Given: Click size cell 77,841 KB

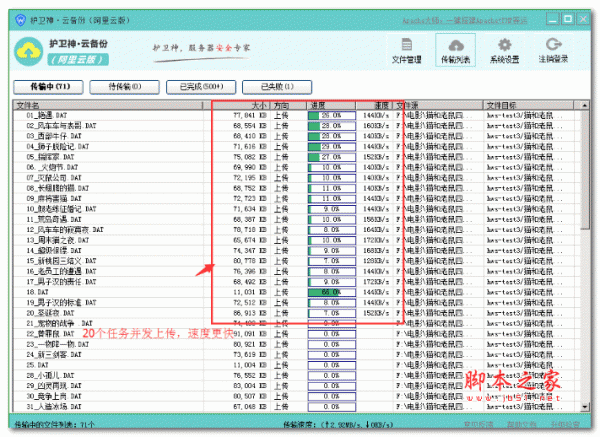Looking at the screenshot, I should 250,116.
